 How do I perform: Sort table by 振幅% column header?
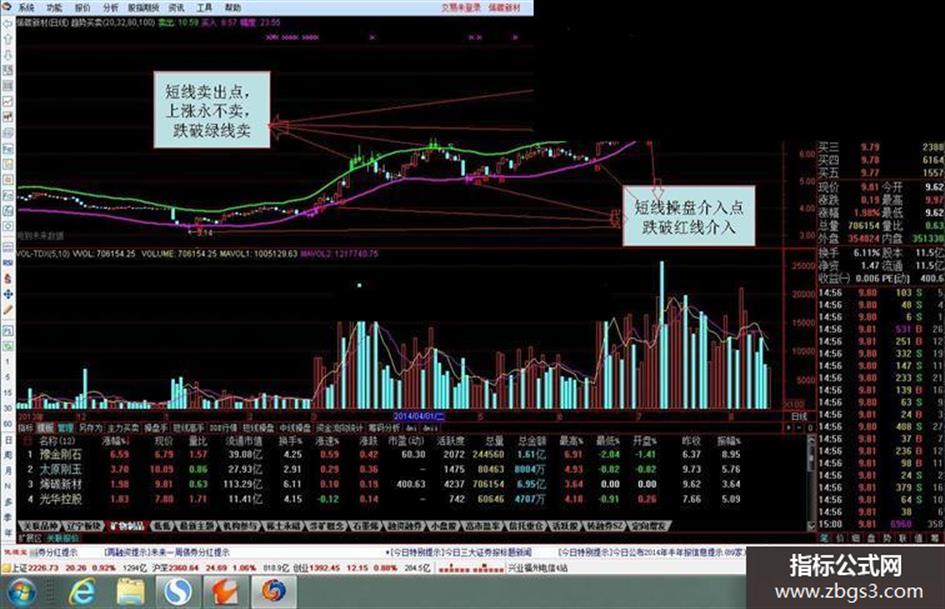pos(728,441)
